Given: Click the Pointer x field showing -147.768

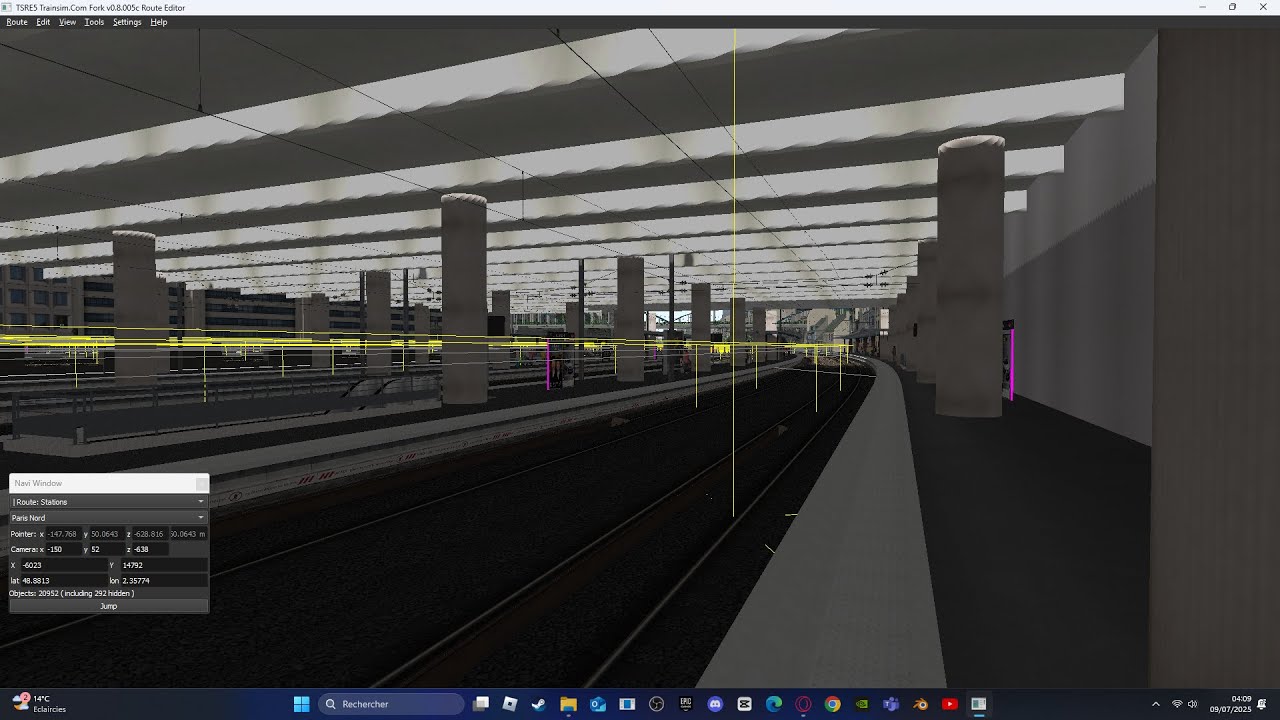Looking at the screenshot, I should click(x=63, y=534).
